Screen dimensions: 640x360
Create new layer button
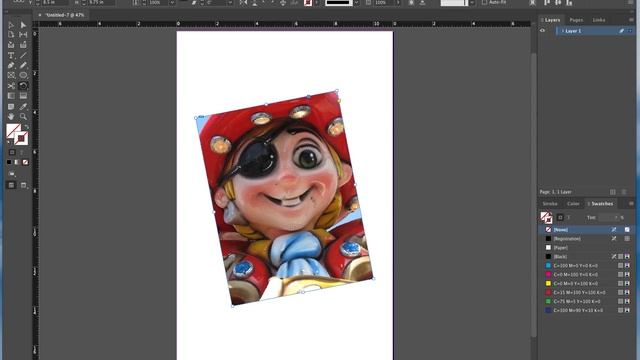(x=613, y=192)
